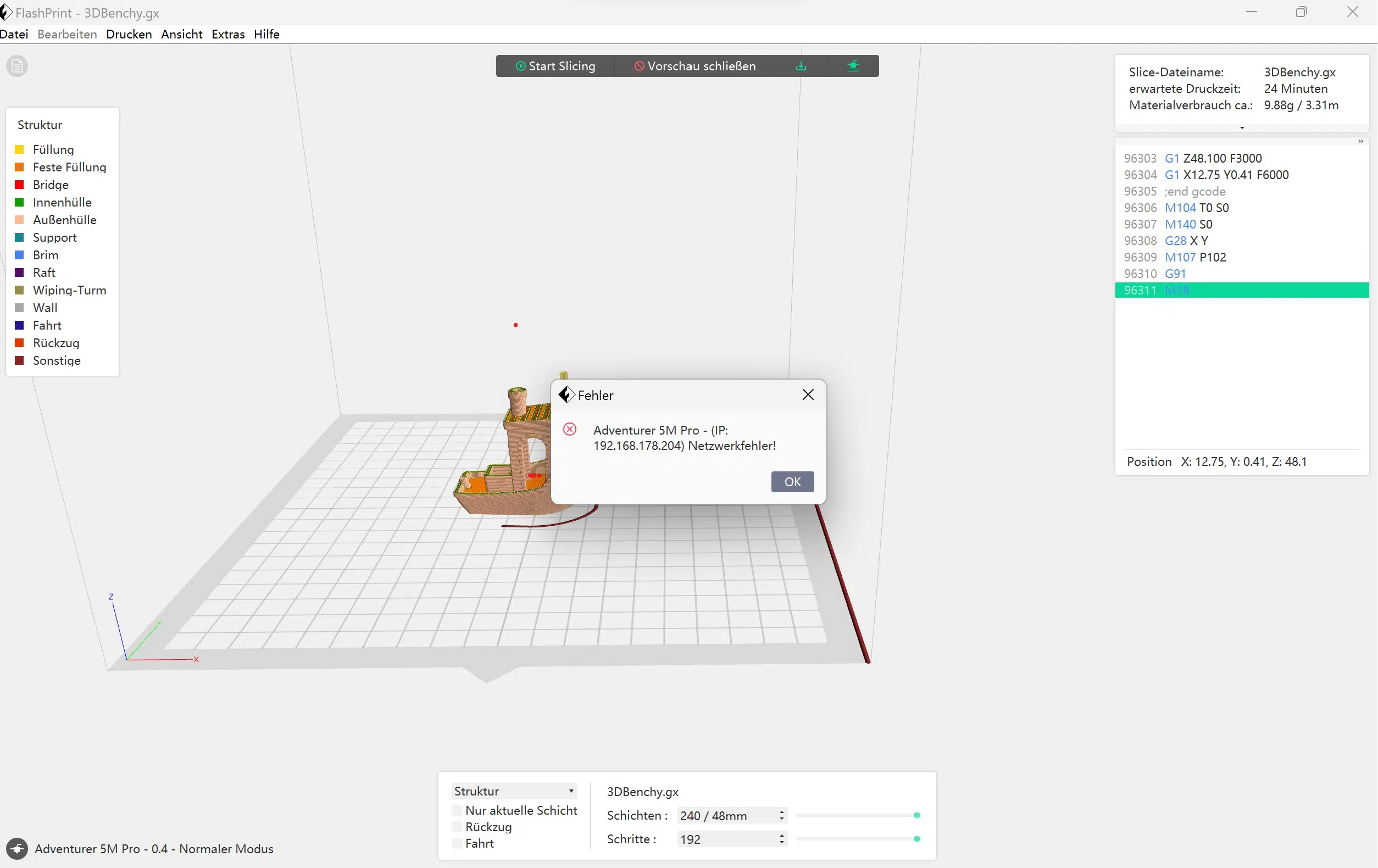1378x868 pixels.
Task: Select G-code line 96305 ;end gcode
Action: tap(1242, 192)
